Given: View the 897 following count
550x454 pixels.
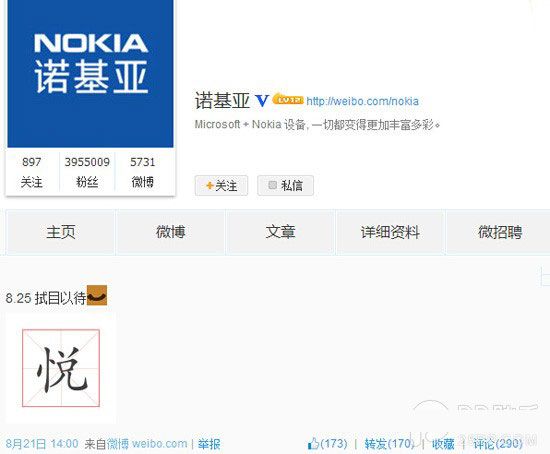Looking at the screenshot, I should point(32,172).
